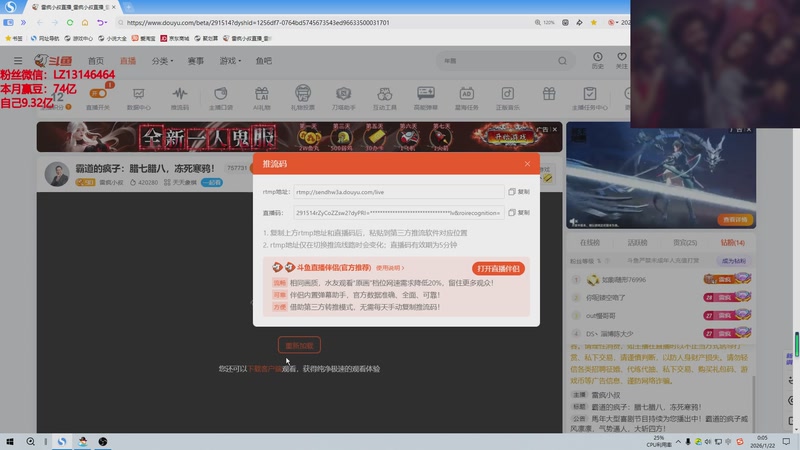Click the Windows Start button
Image resolution: width=800 pixels, height=450 pixels.
coord(10,441)
